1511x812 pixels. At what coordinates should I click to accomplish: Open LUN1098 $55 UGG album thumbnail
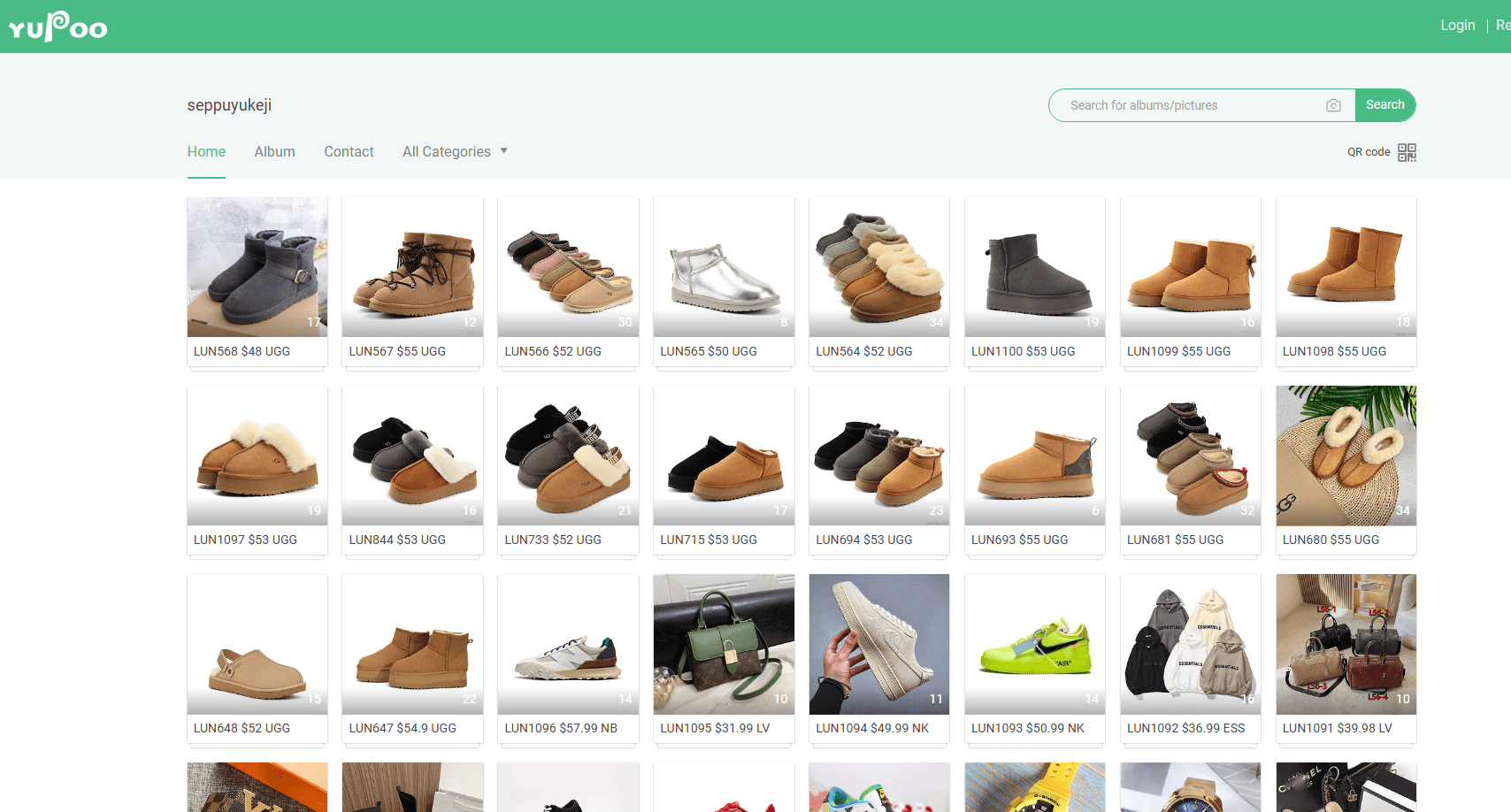(1346, 267)
